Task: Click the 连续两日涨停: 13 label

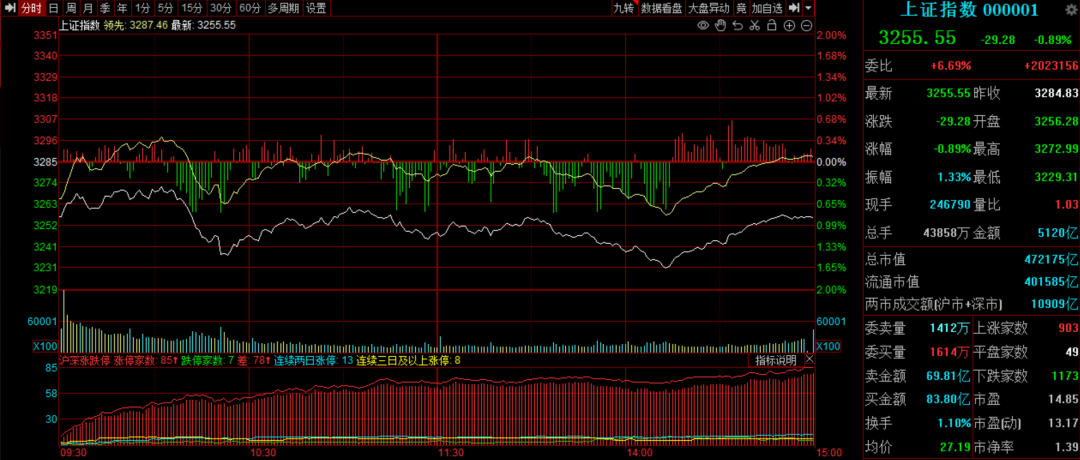Action: (x=313, y=360)
